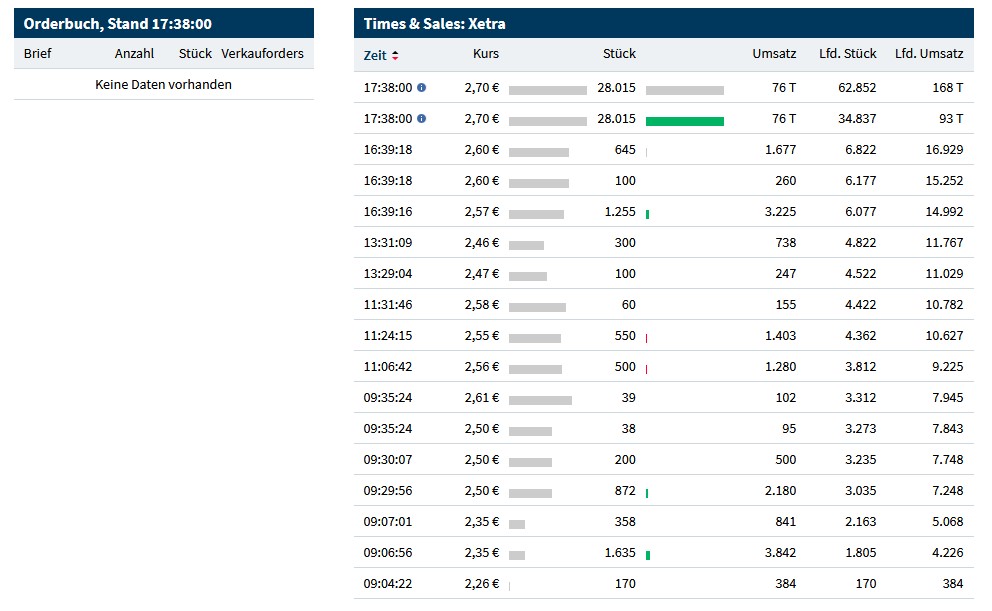Click the Keine Daten vorhanden message
992x611 pixels.
pos(163,85)
